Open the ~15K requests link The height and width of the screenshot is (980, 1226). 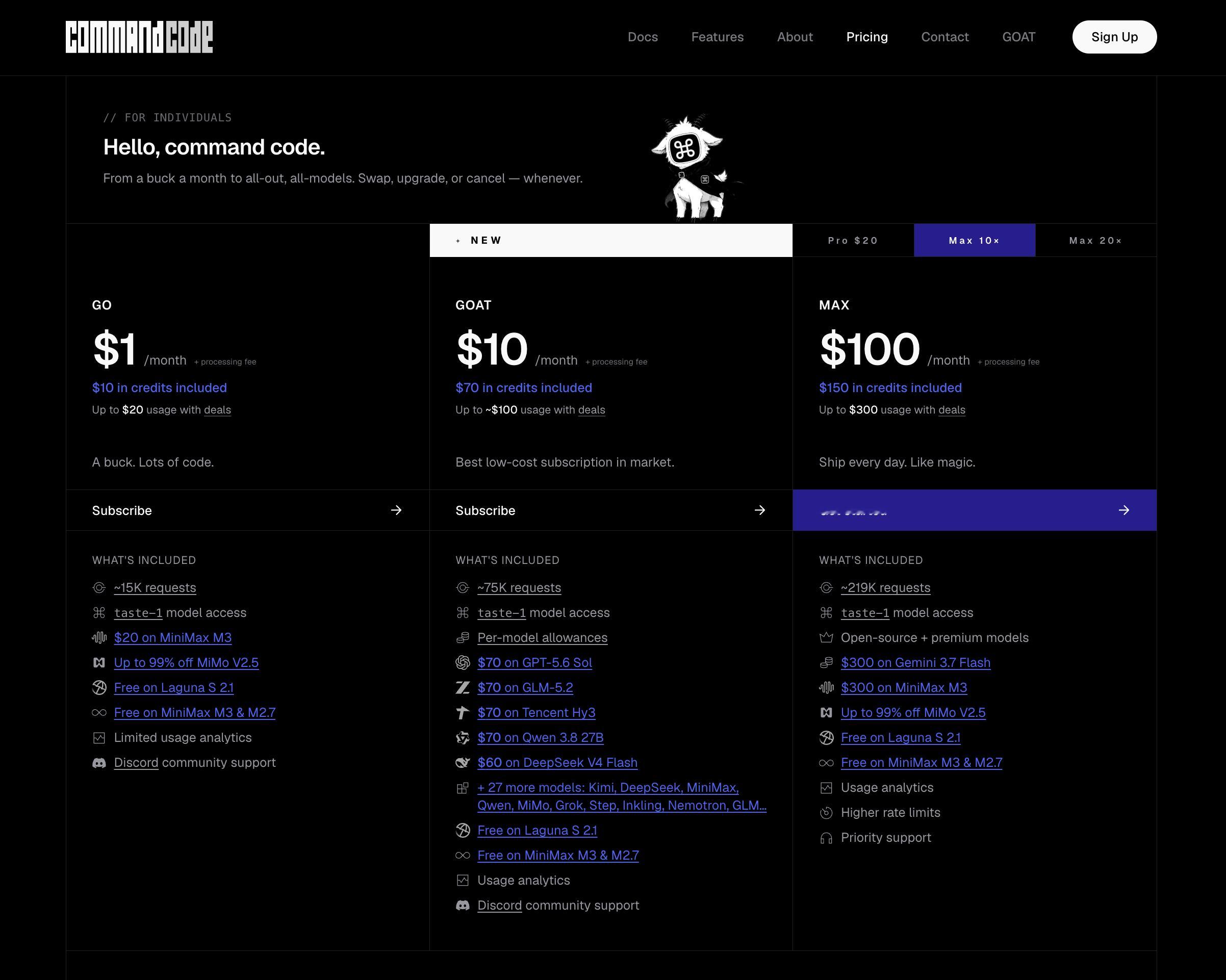point(155,588)
